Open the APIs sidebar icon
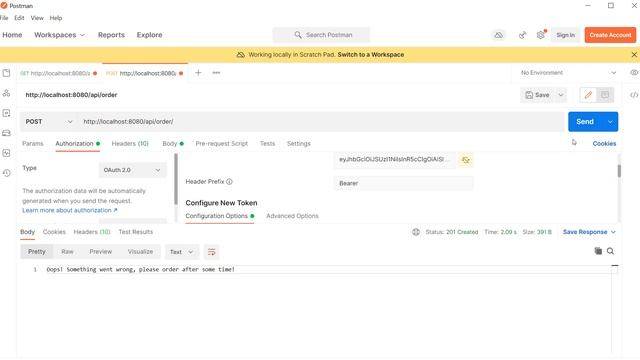Viewport: 640px width, 360px height. 7,93
